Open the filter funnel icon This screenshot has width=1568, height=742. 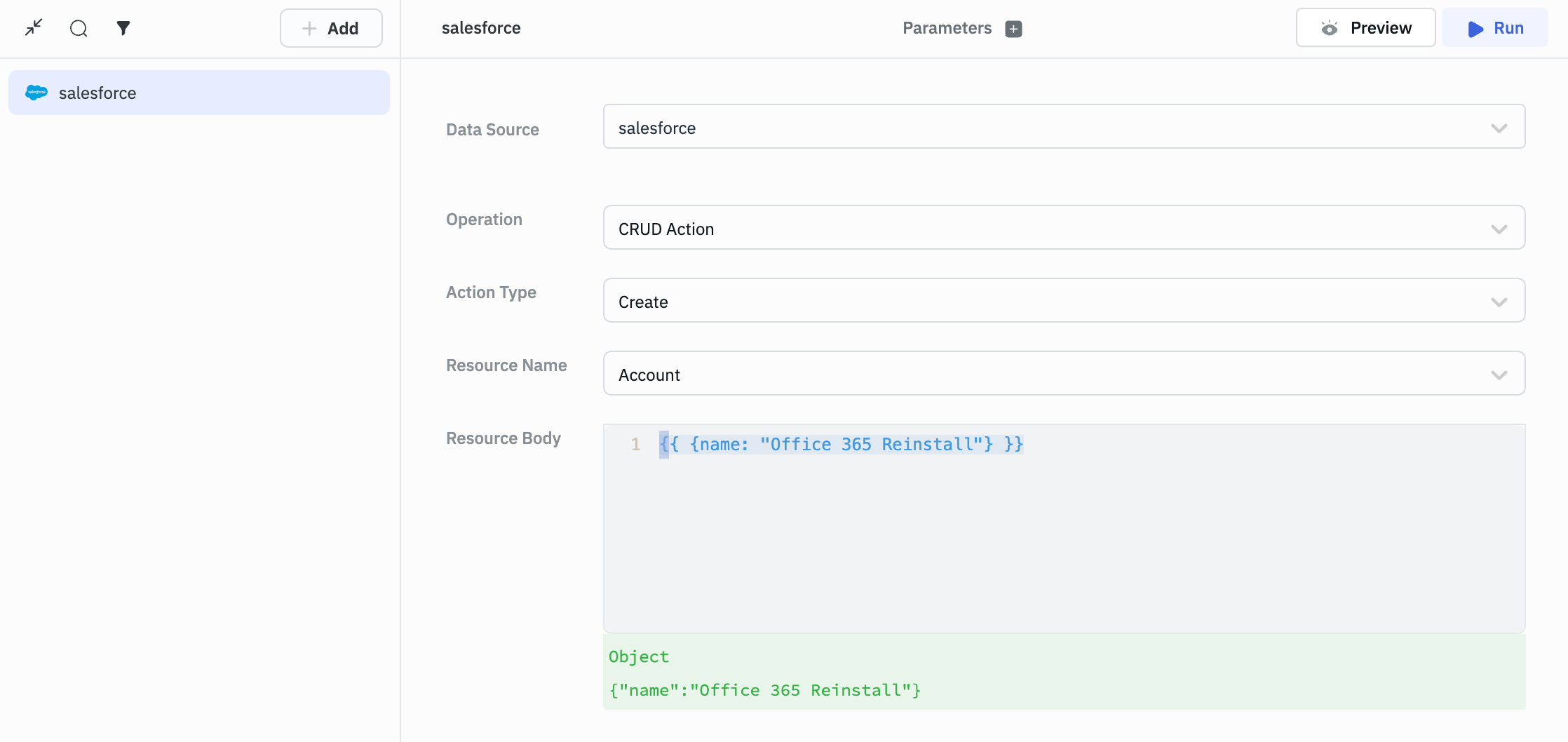click(123, 28)
